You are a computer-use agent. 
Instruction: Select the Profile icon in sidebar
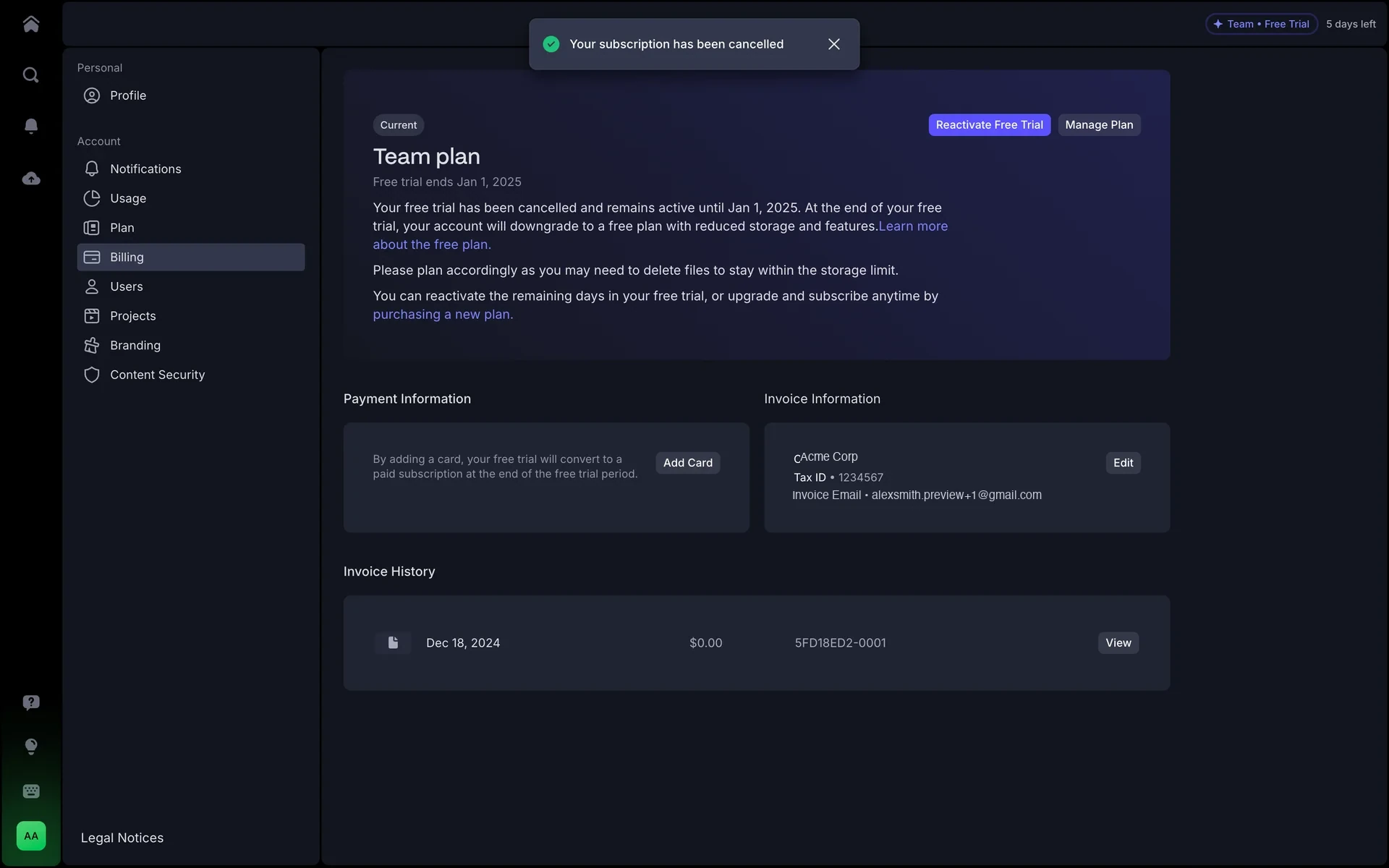92,95
